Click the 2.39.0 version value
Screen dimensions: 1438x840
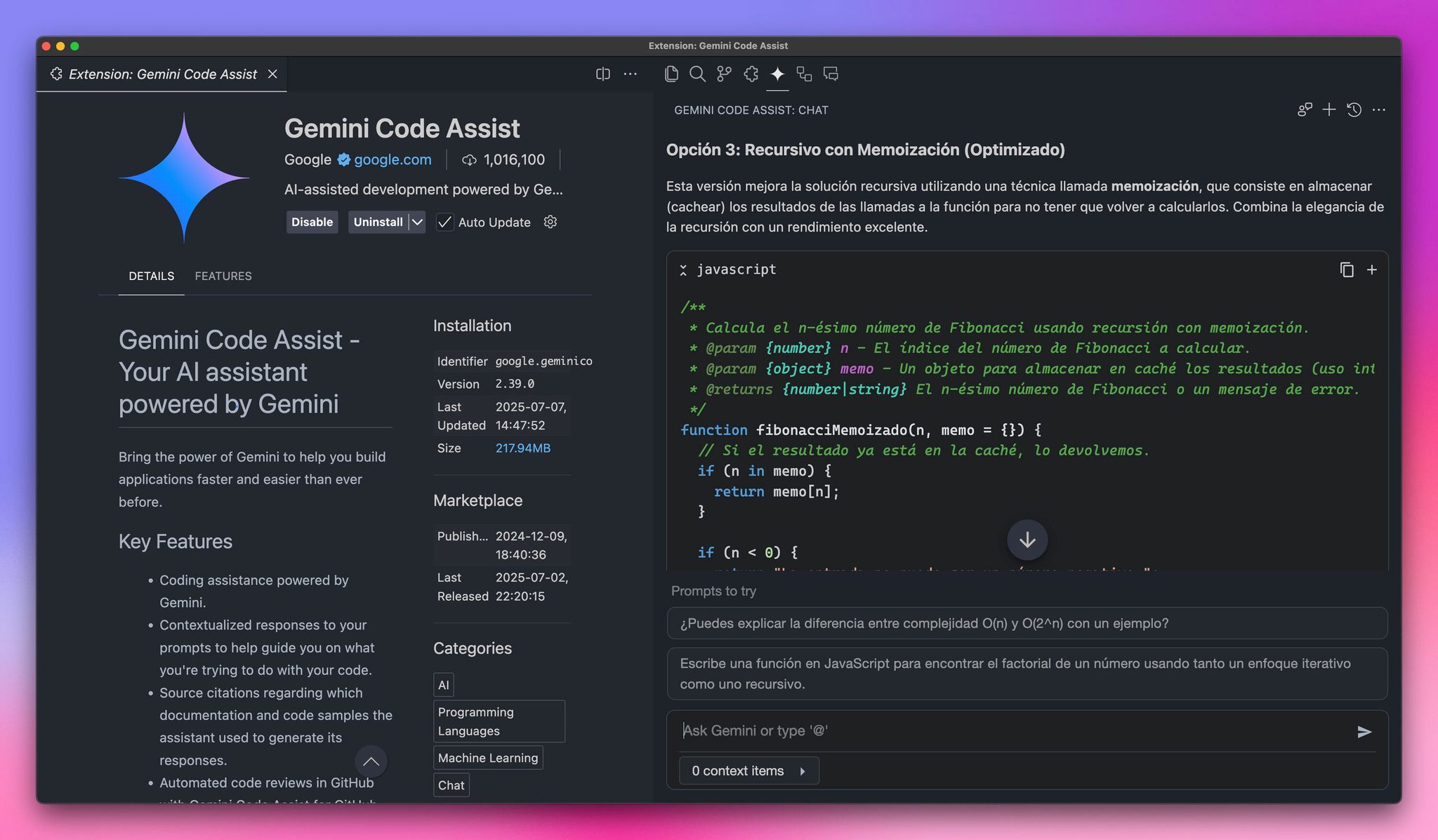pos(515,384)
